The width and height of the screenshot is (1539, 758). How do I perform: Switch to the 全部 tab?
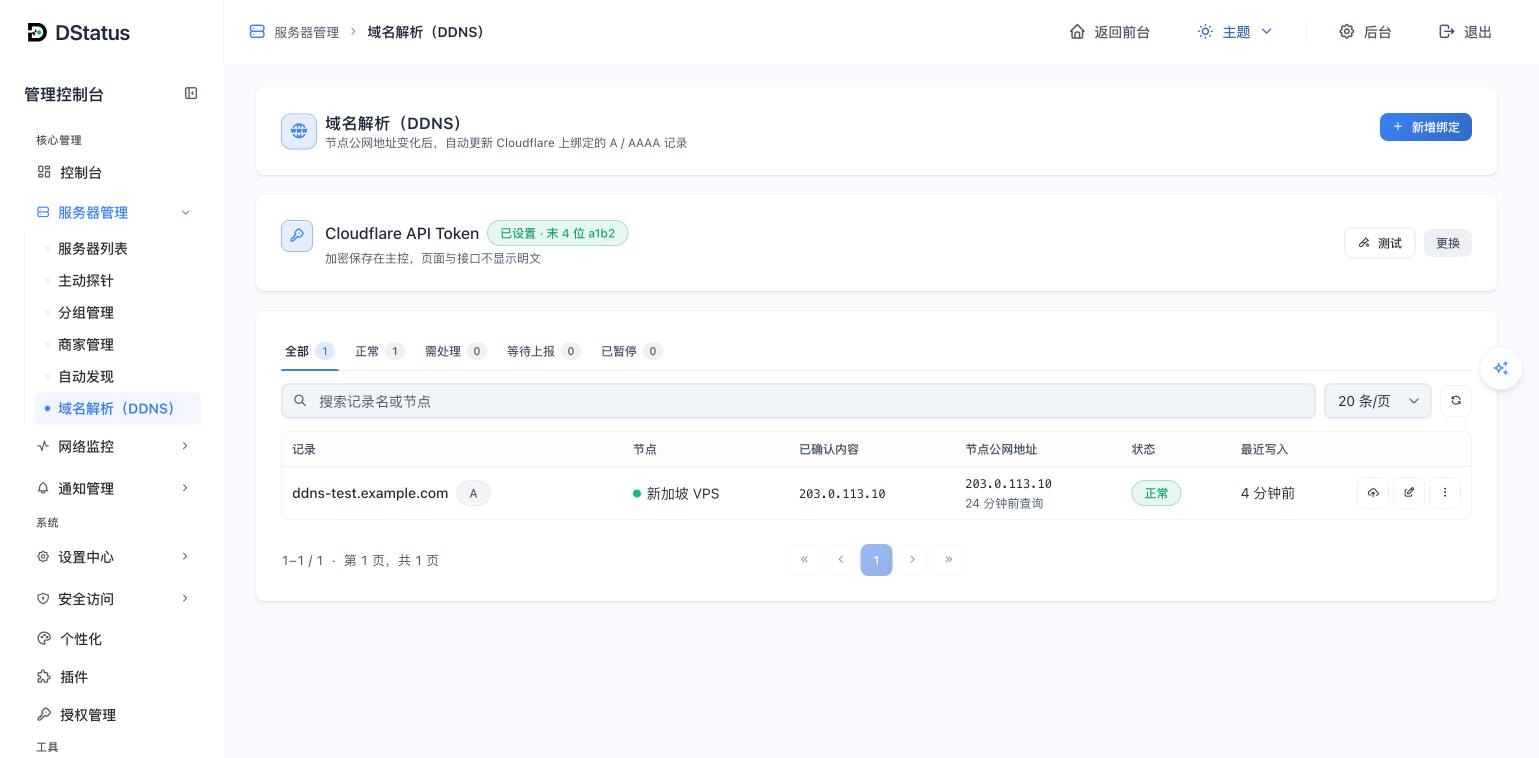pyautogui.click(x=310, y=351)
